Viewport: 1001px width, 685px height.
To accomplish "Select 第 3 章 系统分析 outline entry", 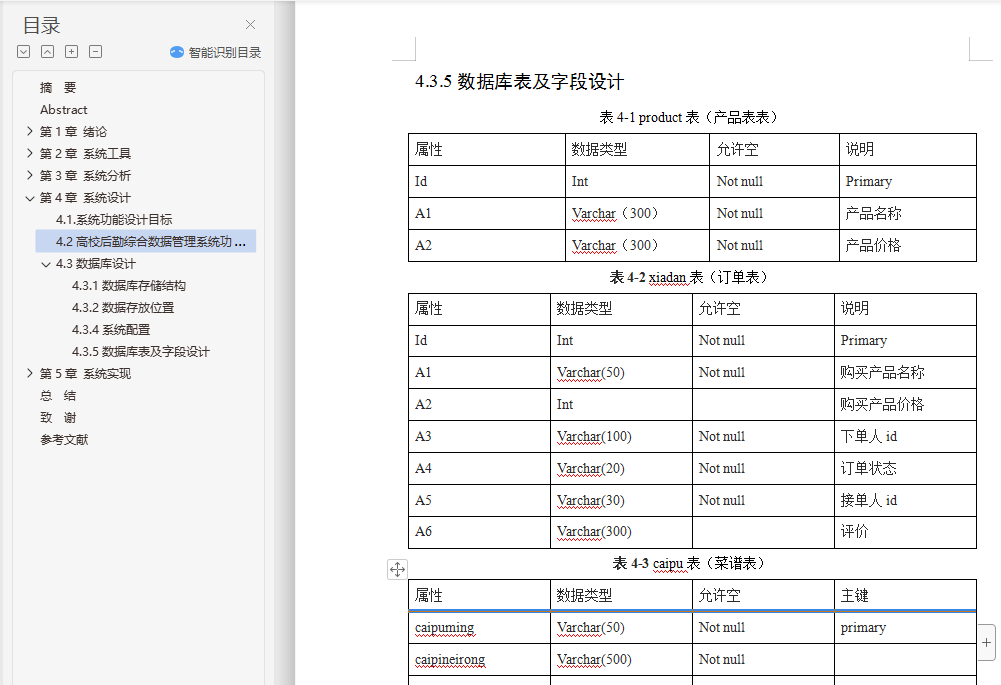I will (x=85, y=176).
